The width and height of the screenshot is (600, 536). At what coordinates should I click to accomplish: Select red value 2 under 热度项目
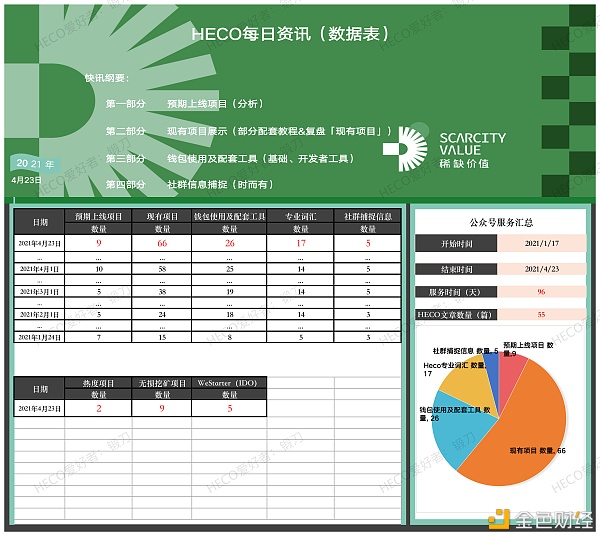pos(99,408)
